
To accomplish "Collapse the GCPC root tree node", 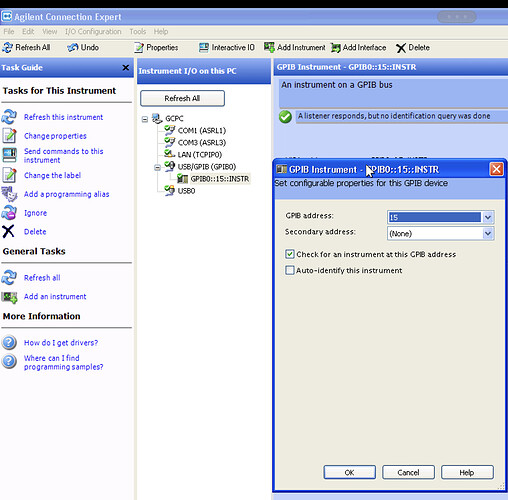I will [x=145, y=119].
